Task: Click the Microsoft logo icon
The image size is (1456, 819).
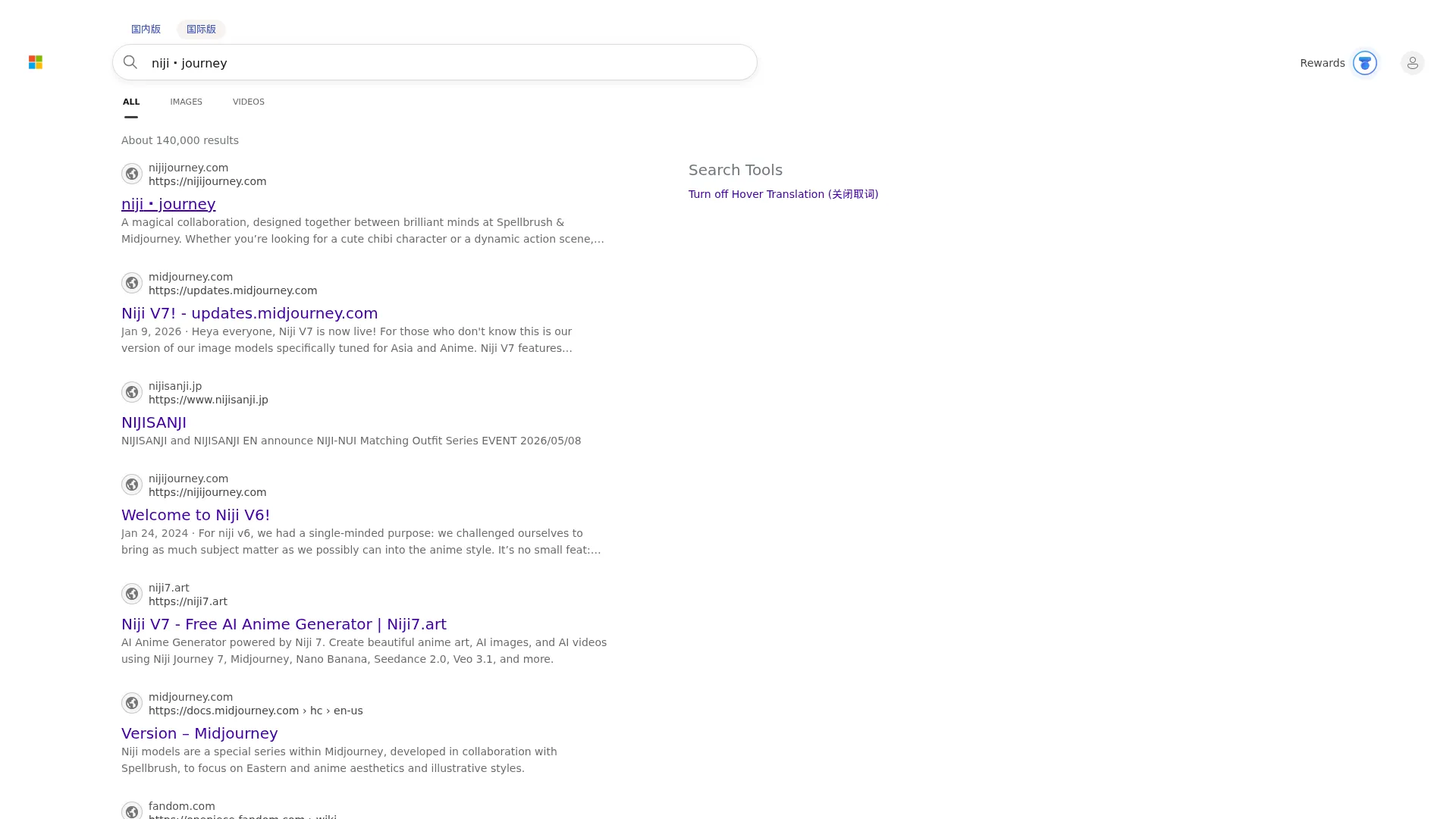Action: coord(36,62)
